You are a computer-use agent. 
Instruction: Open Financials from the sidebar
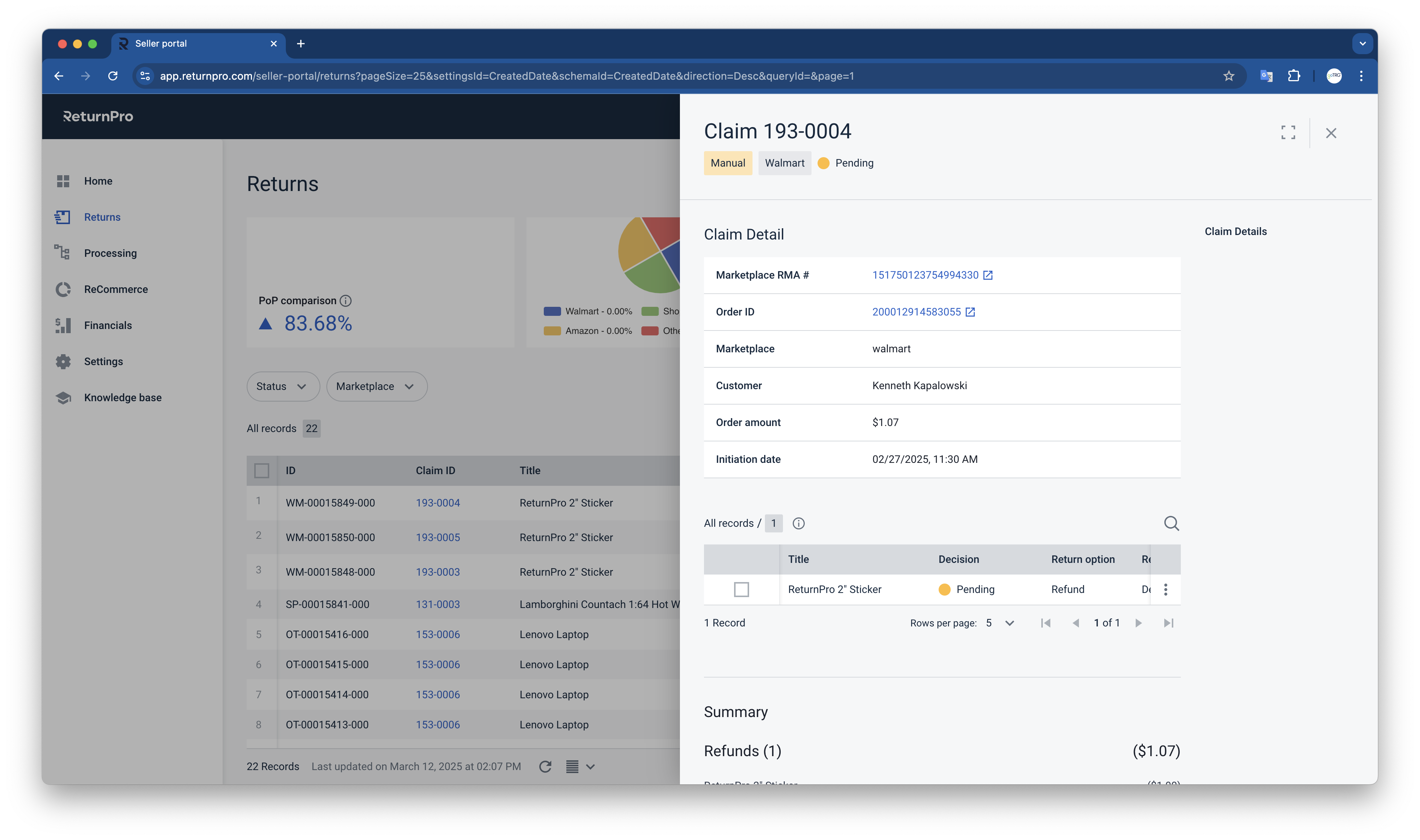[108, 325]
